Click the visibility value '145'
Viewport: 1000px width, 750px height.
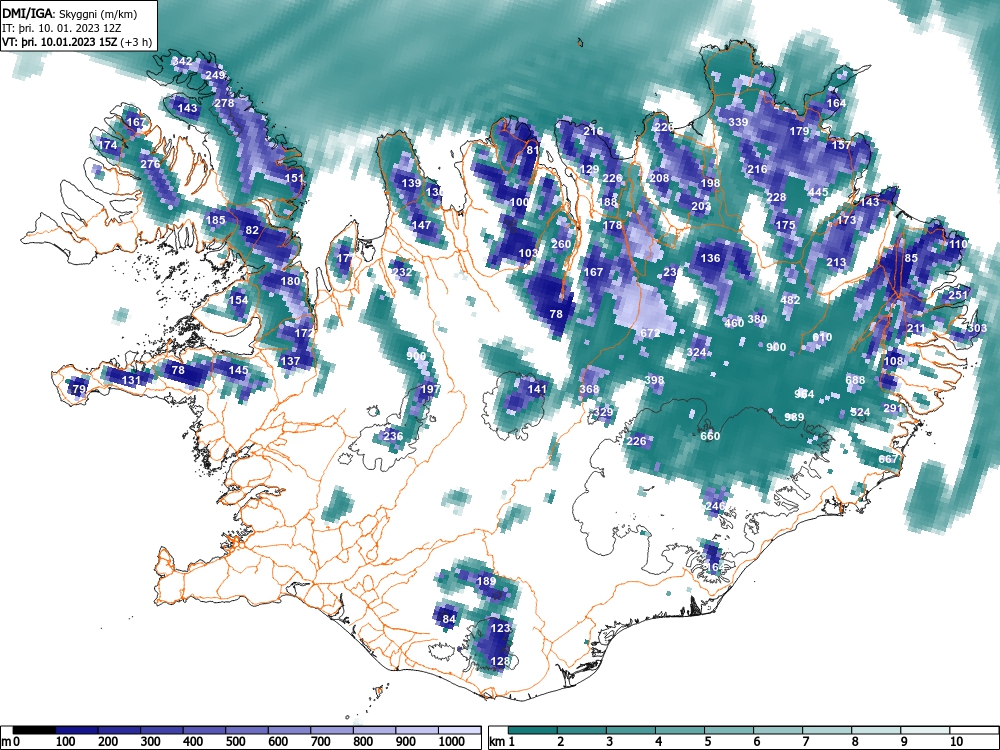238,370
